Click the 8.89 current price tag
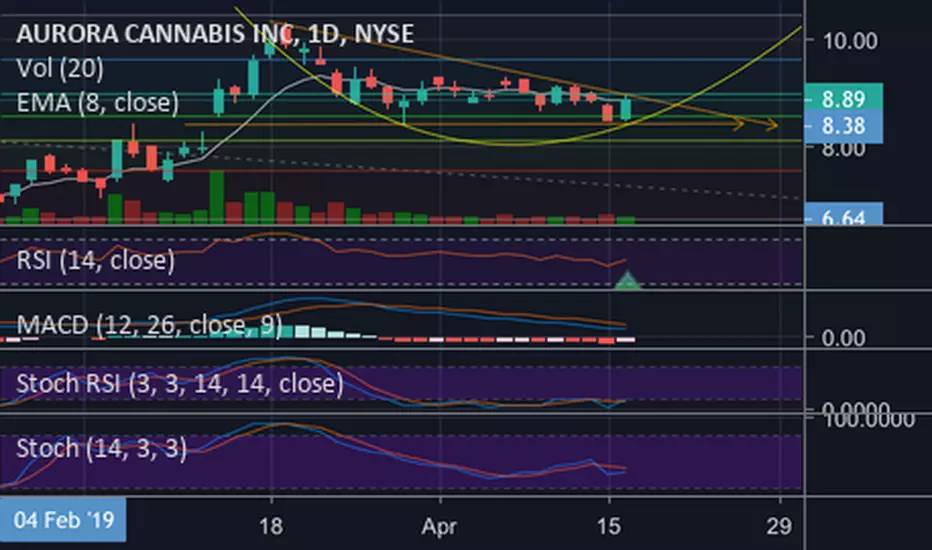932x550 pixels. 843,98
